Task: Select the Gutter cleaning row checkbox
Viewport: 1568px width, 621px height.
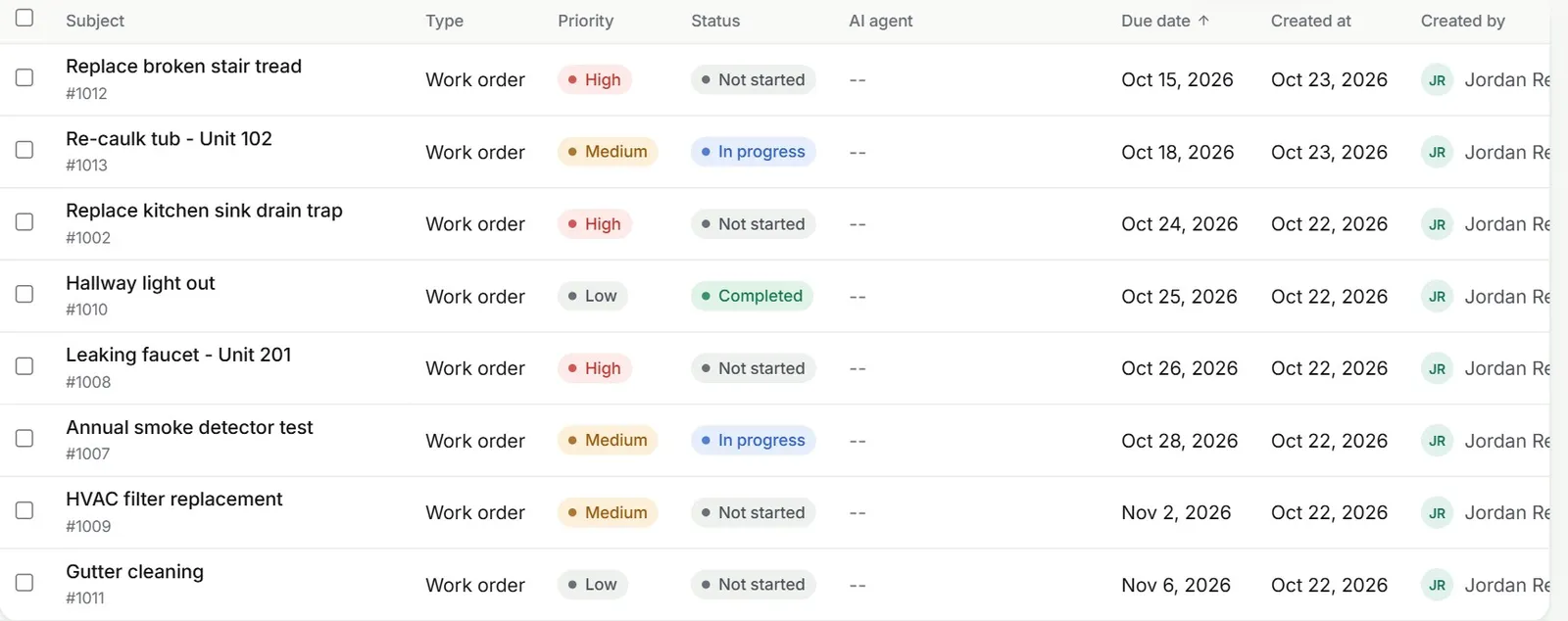Action: (24, 583)
